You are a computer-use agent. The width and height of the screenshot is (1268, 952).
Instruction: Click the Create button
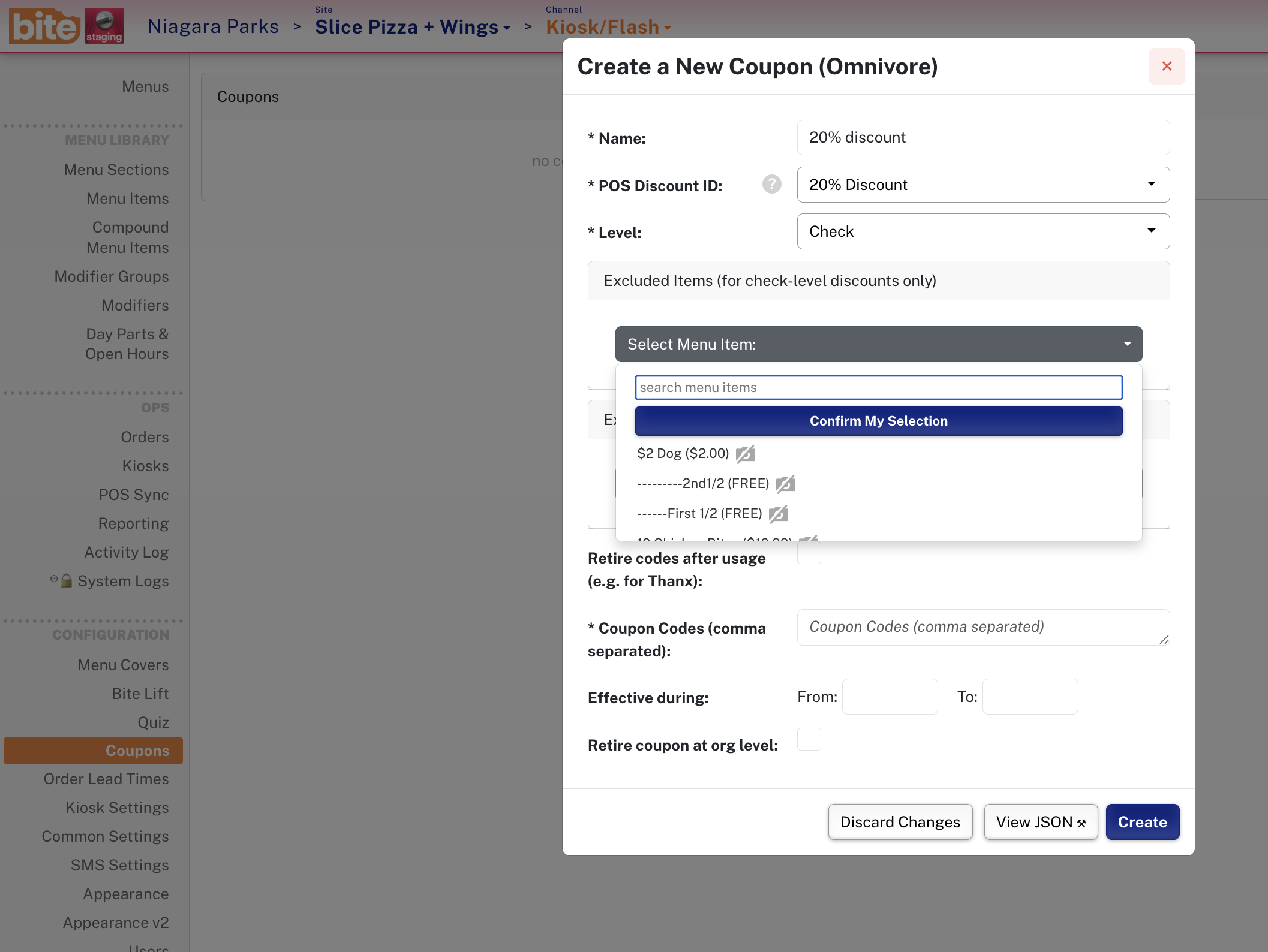pos(1143,822)
